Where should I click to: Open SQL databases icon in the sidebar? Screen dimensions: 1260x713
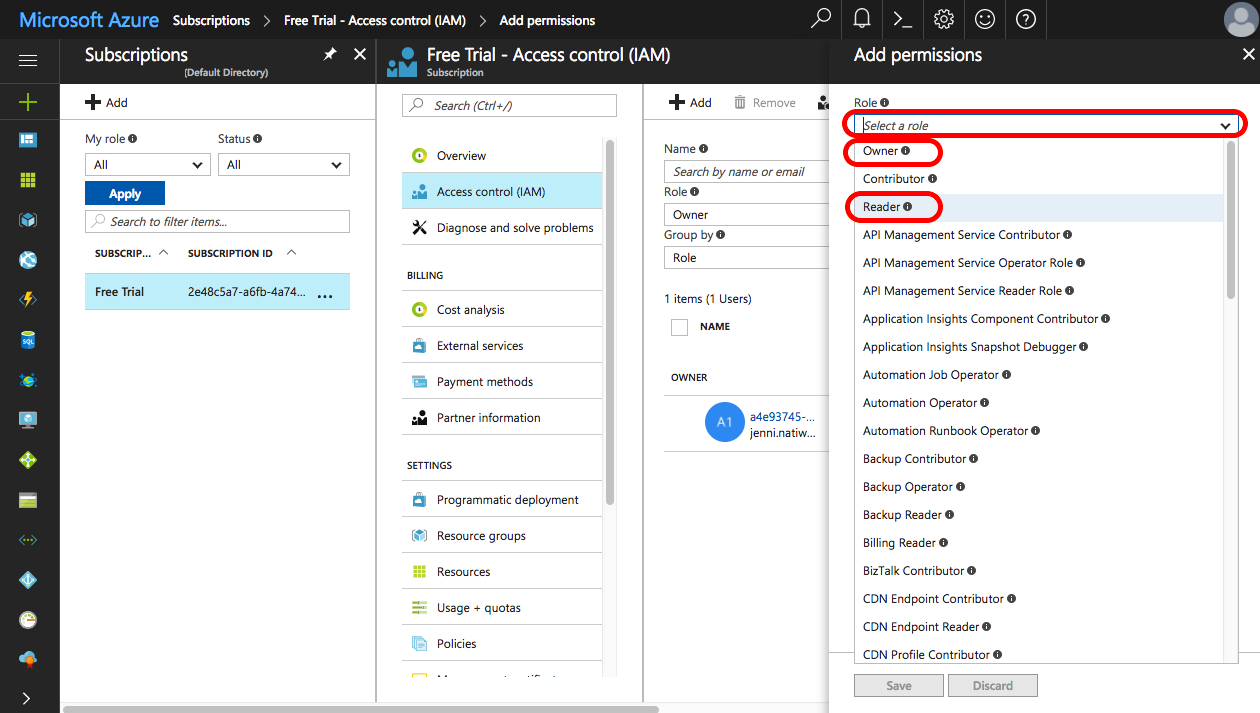(x=28, y=340)
